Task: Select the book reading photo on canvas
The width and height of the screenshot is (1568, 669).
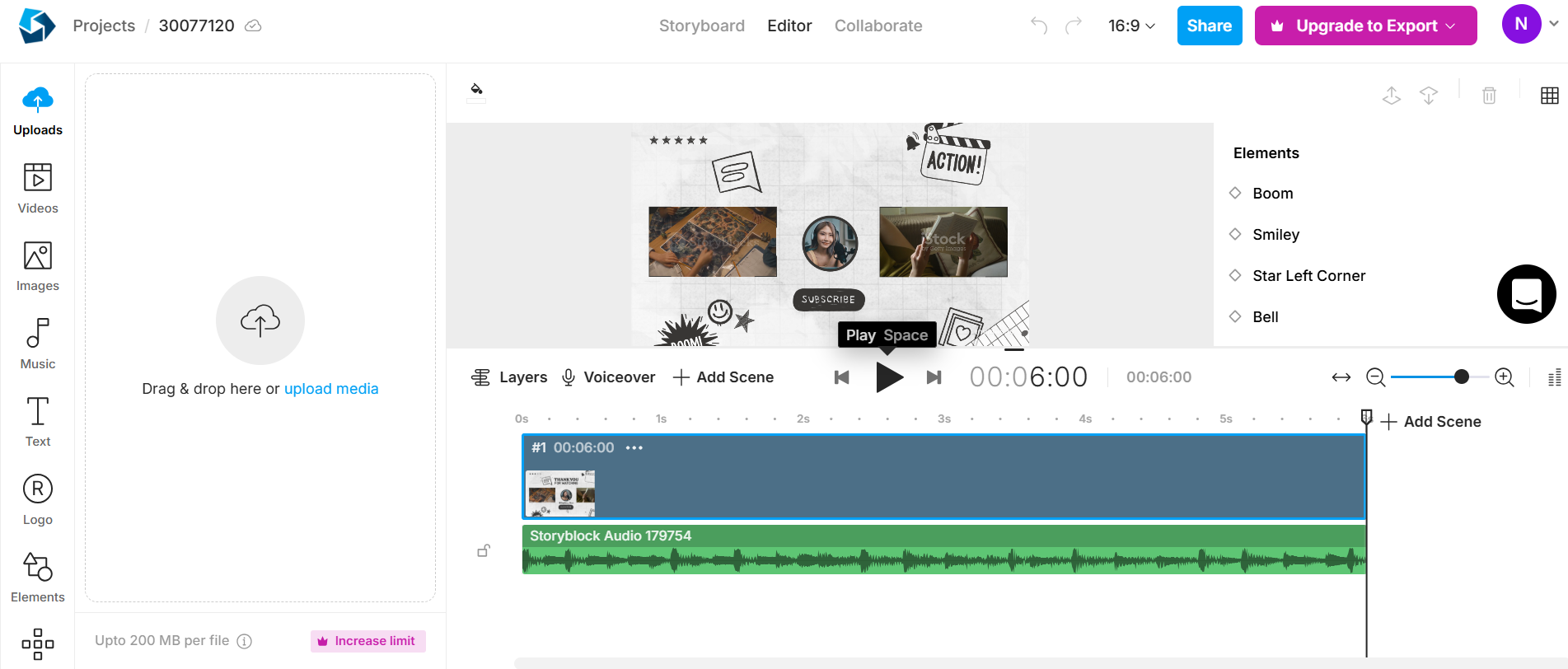Action: (x=943, y=241)
